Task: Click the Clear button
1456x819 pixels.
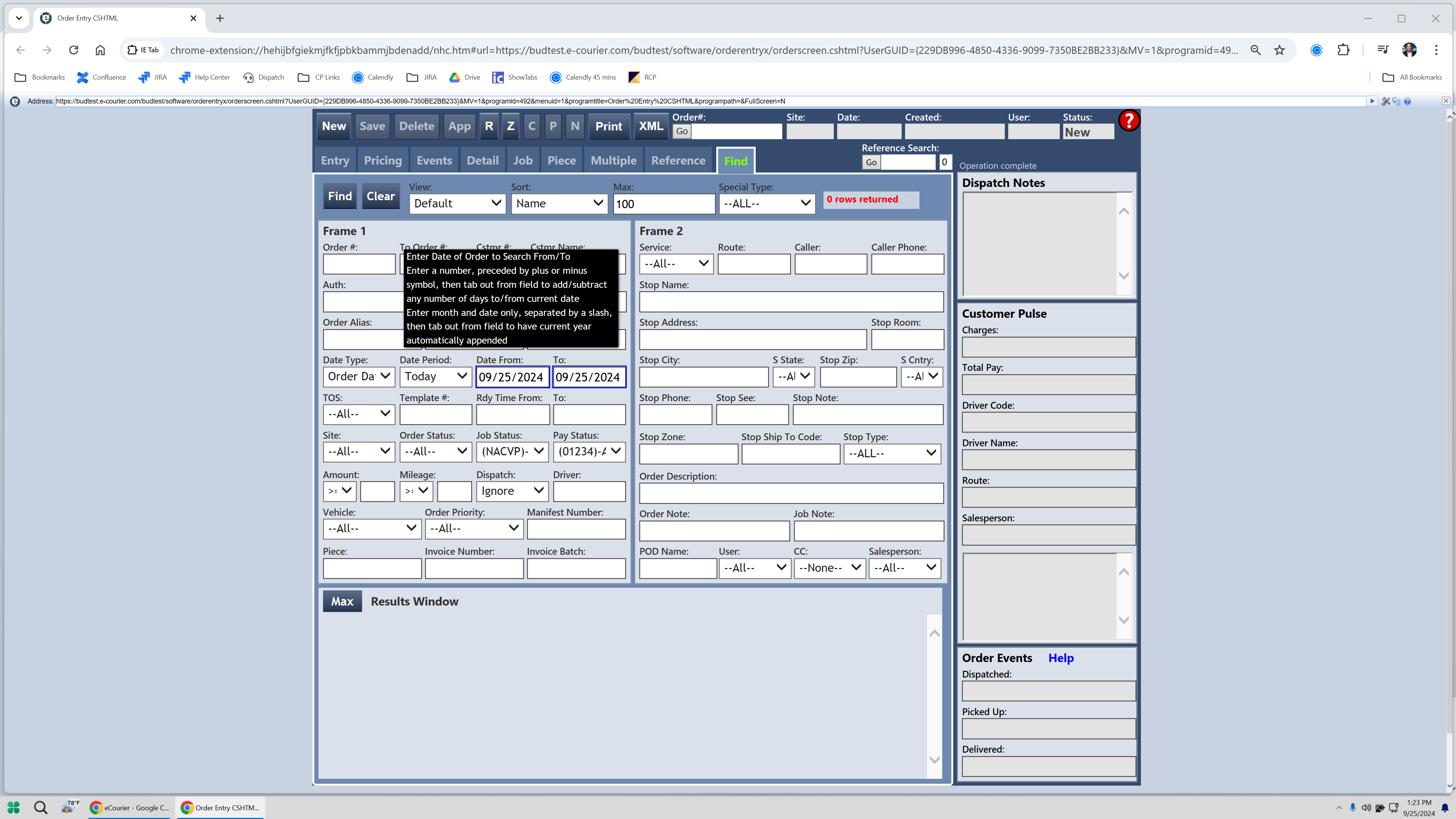Action: [380, 196]
